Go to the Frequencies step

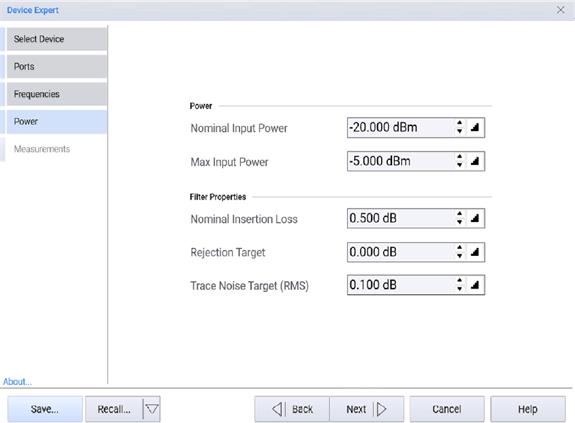point(57,94)
